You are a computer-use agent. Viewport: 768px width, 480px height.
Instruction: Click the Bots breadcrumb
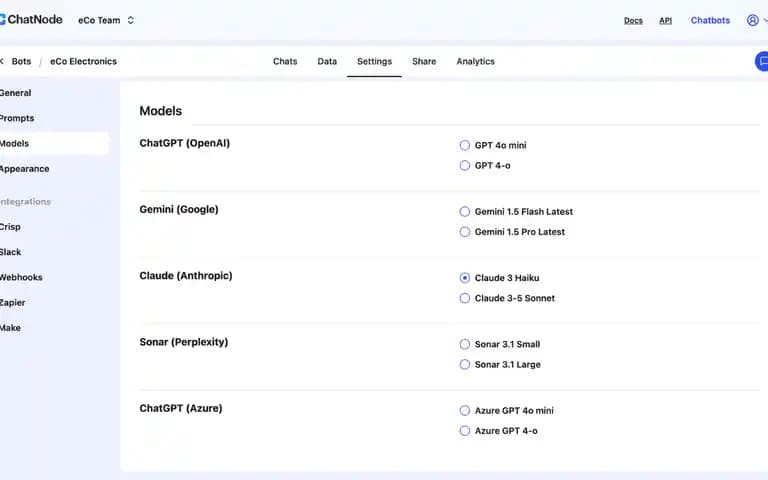click(21, 61)
